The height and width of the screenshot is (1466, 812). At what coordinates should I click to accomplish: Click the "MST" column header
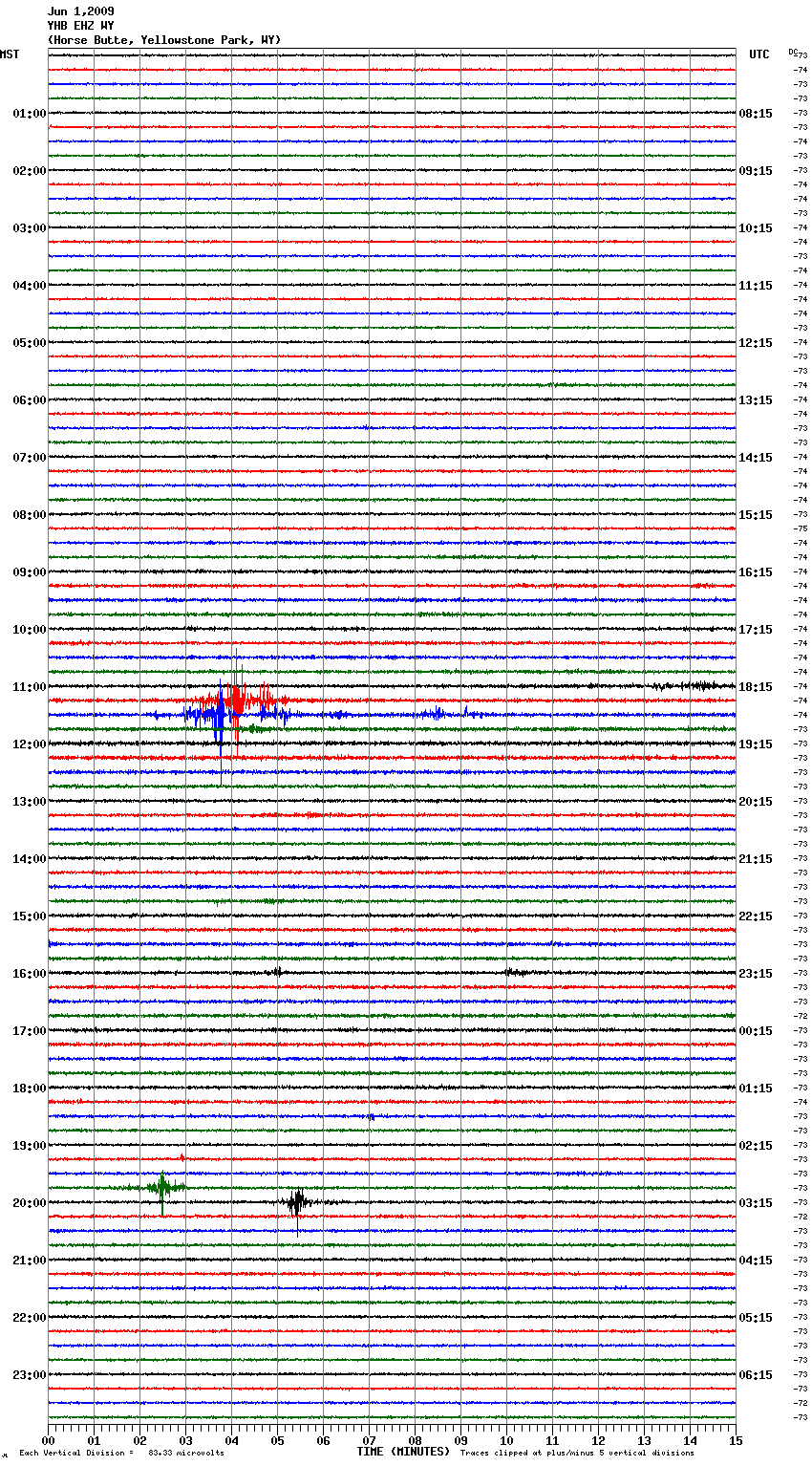(x=10, y=54)
